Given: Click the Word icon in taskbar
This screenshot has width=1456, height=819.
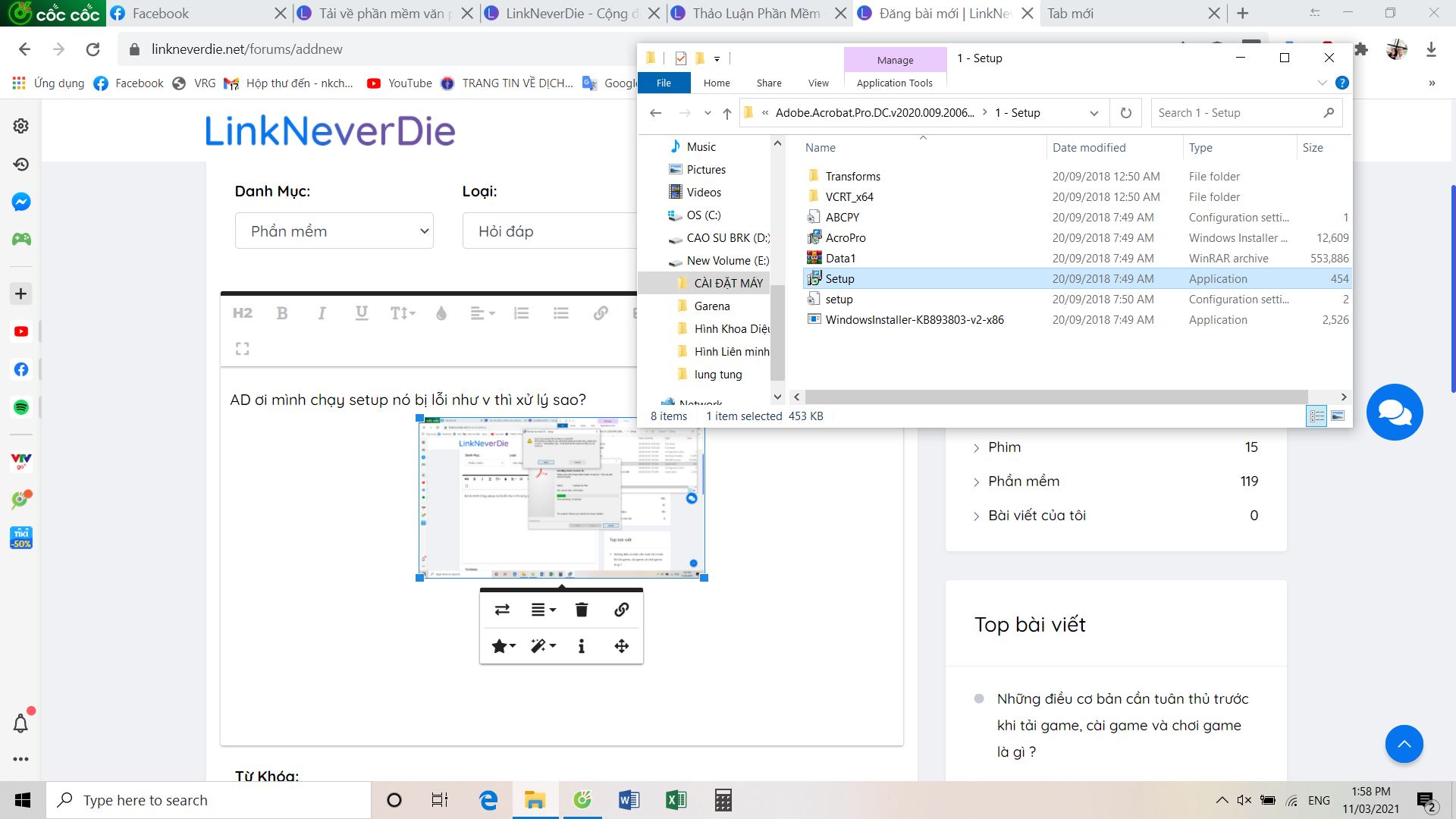Looking at the screenshot, I should pyautogui.click(x=629, y=799).
